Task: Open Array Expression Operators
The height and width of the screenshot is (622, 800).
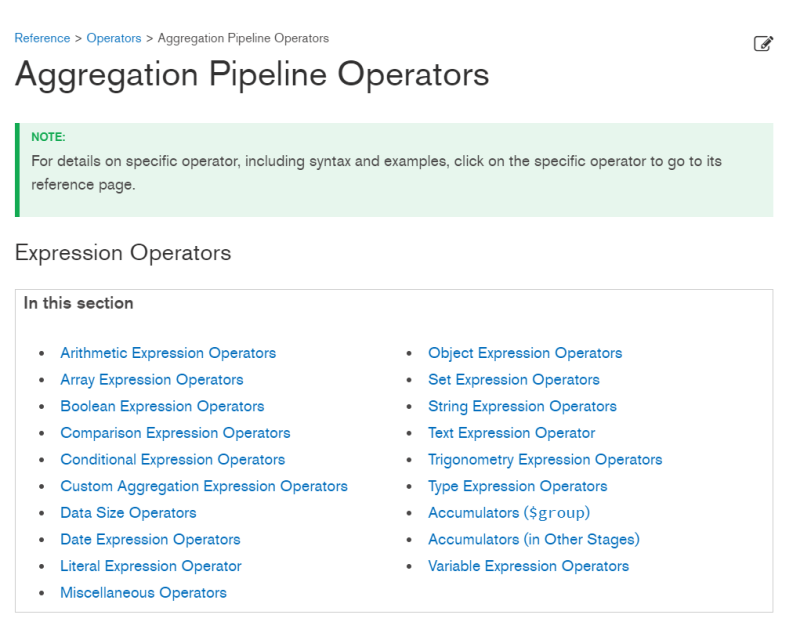Action: pyautogui.click(x=151, y=380)
